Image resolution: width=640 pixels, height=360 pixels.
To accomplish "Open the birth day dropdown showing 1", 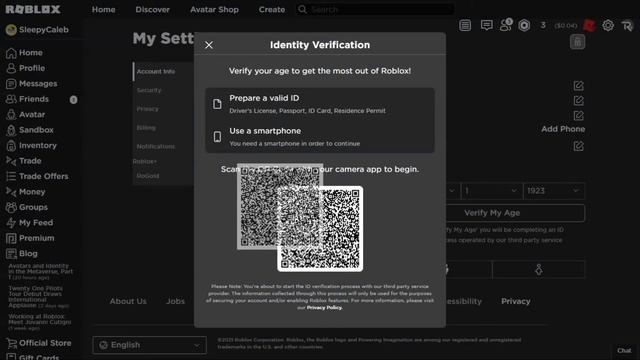I will pyautogui.click(x=491, y=191).
